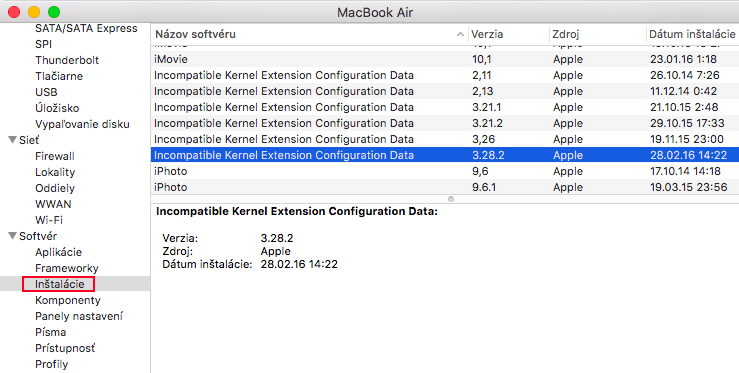Viewport: 739px width, 373px height.
Task: Select Kernel Extension row version 3.21.2
Action: click(445, 123)
